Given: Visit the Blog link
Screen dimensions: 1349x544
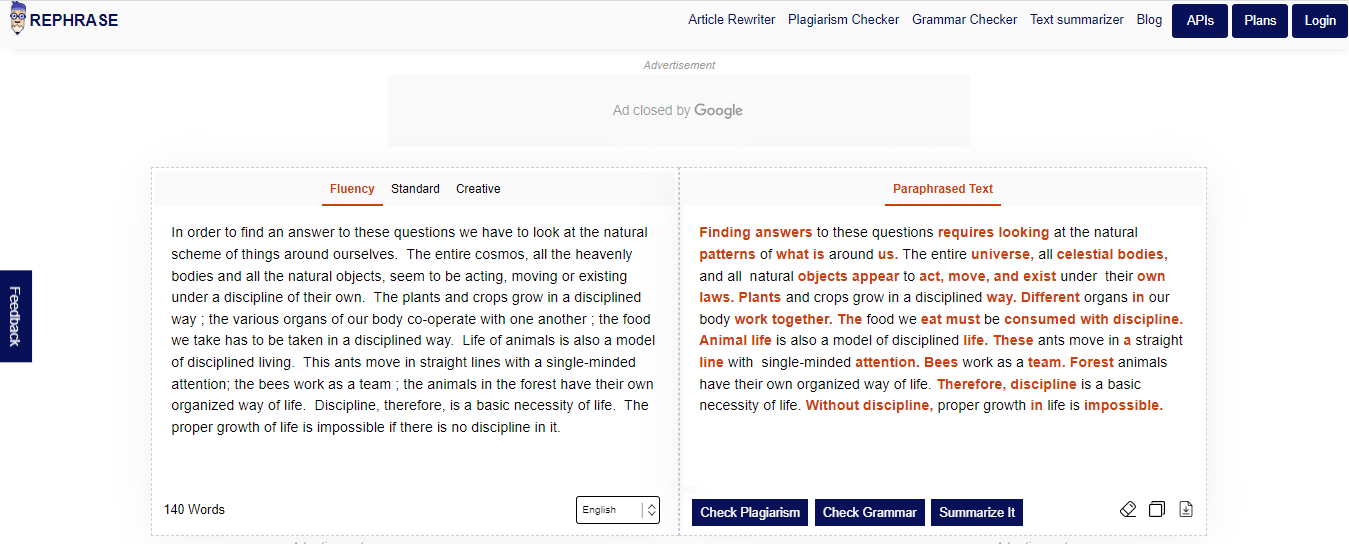Looking at the screenshot, I should coord(1149,20).
